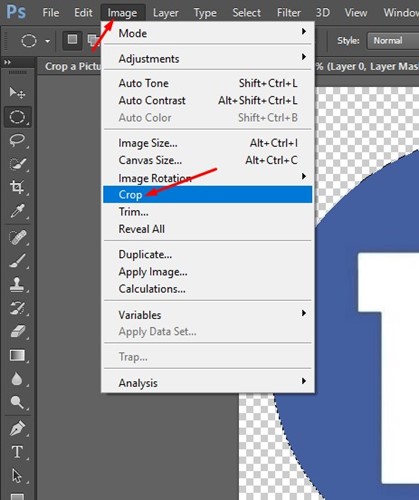The image size is (419, 500).
Task: Open the marquee tool preset picker arrow
Action: click(x=48, y=41)
